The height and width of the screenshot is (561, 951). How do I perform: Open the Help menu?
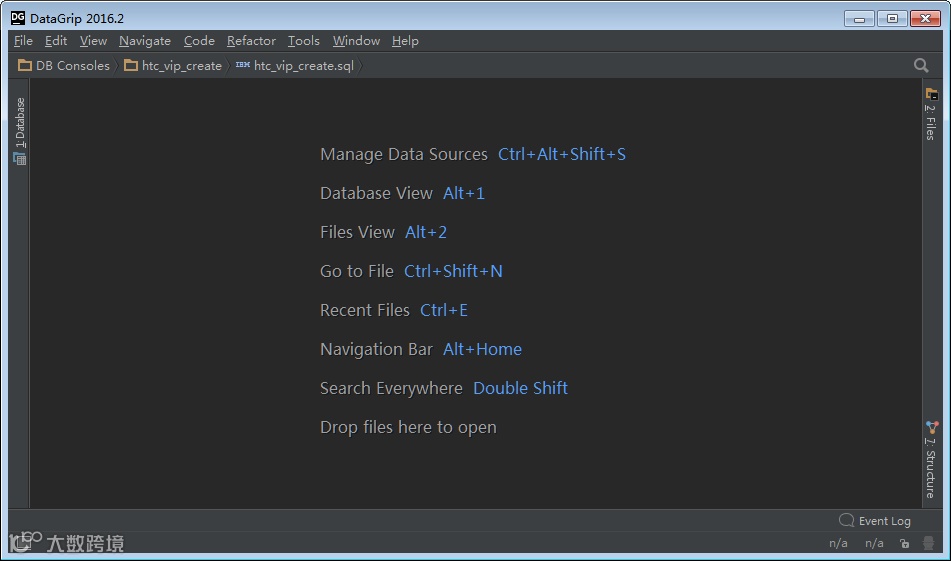coord(405,41)
